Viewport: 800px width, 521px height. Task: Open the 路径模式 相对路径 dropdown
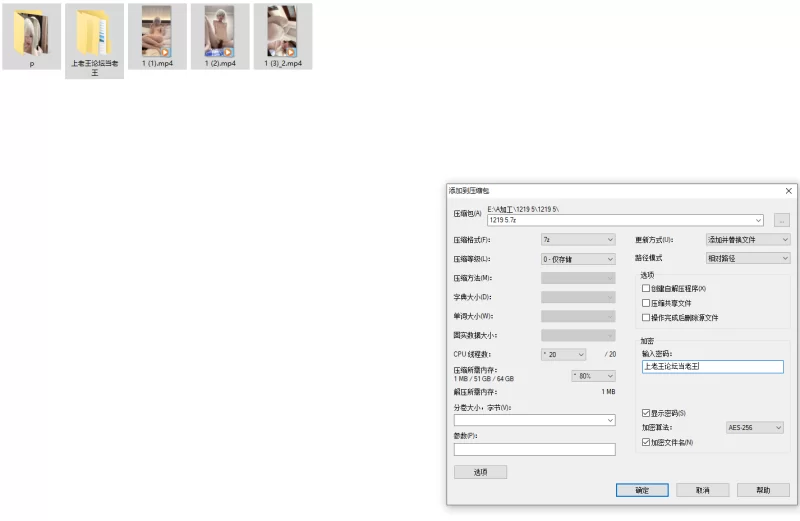pyautogui.click(x=748, y=258)
